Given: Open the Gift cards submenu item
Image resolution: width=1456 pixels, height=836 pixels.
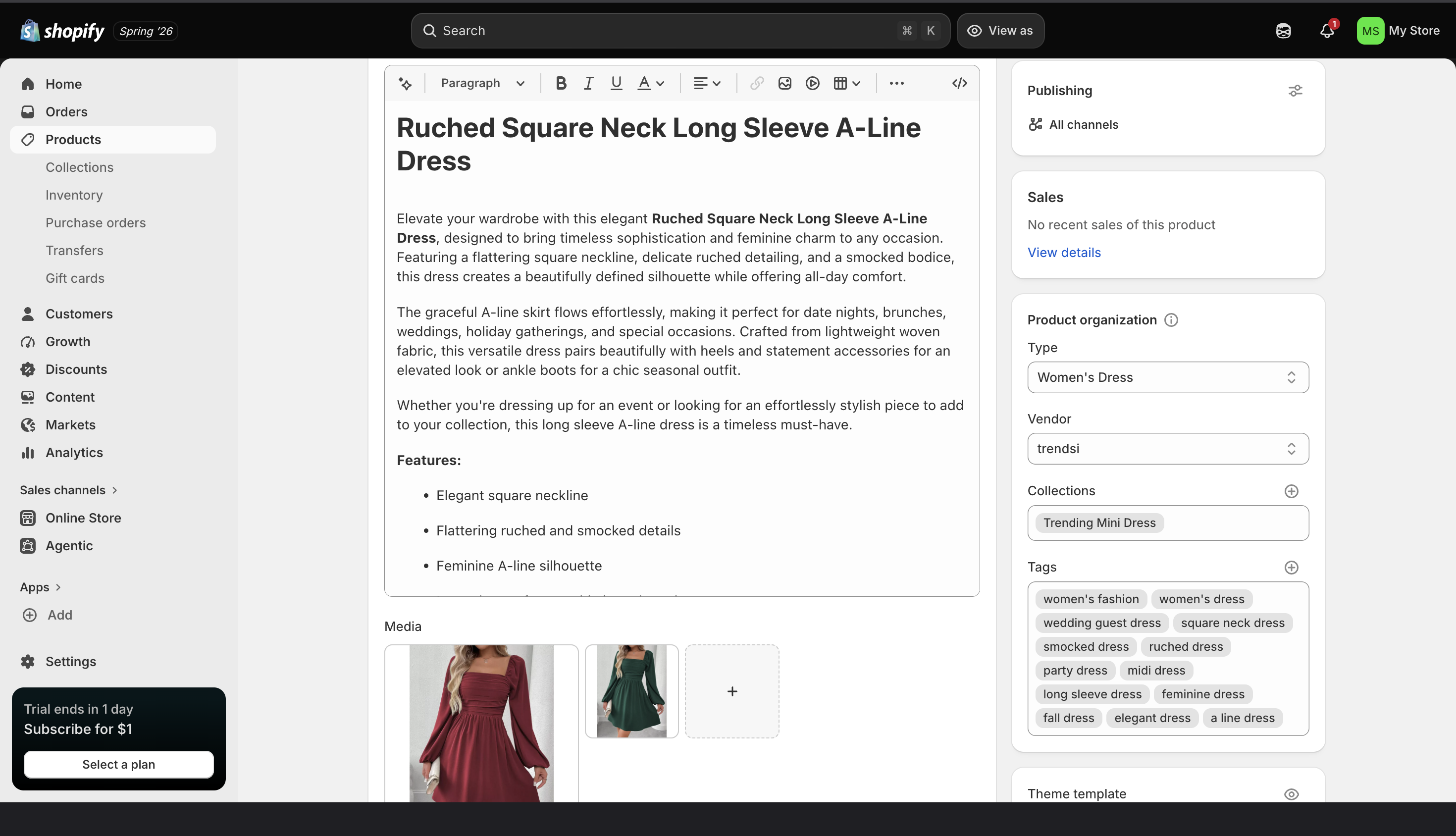Looking at the screenshot, I should [75, 278].
